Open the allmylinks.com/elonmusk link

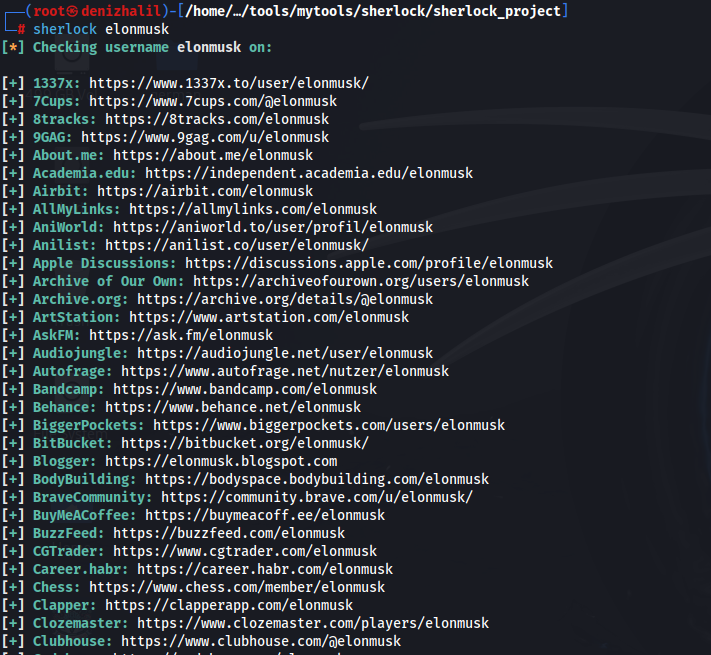(x=253, y=209)
